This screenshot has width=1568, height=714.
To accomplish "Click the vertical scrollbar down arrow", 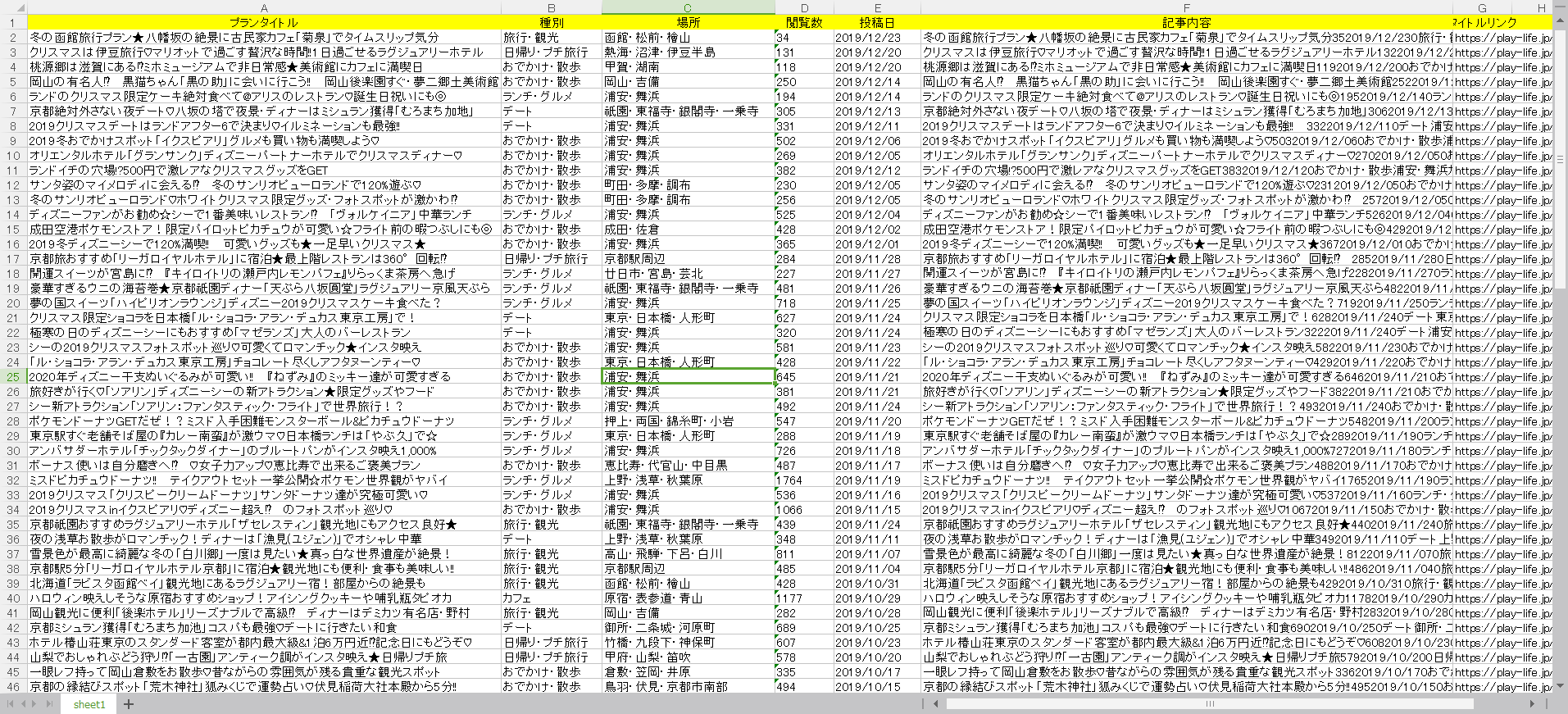I will coord(1561,686).
